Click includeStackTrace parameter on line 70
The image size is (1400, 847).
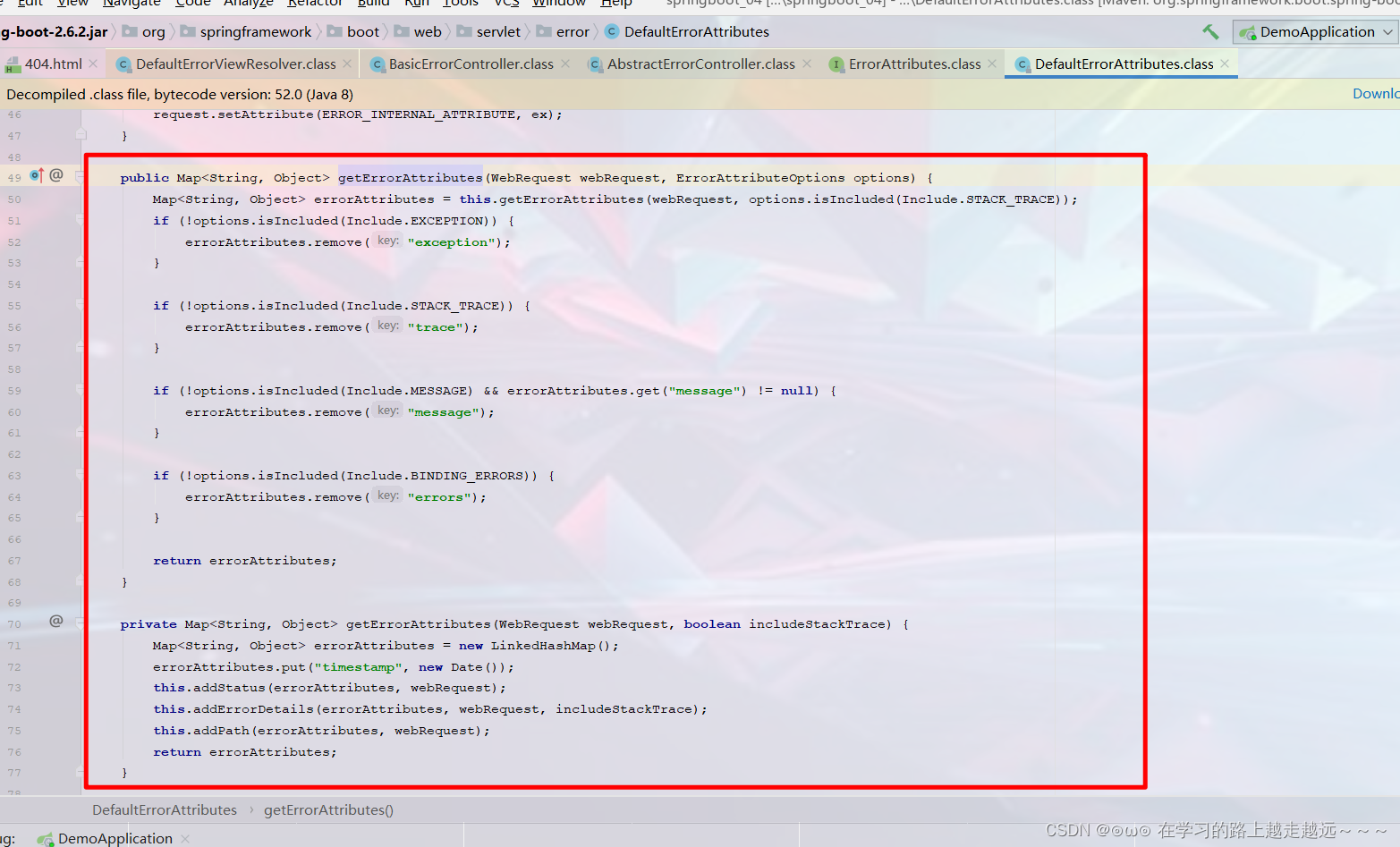coord(816,624)
